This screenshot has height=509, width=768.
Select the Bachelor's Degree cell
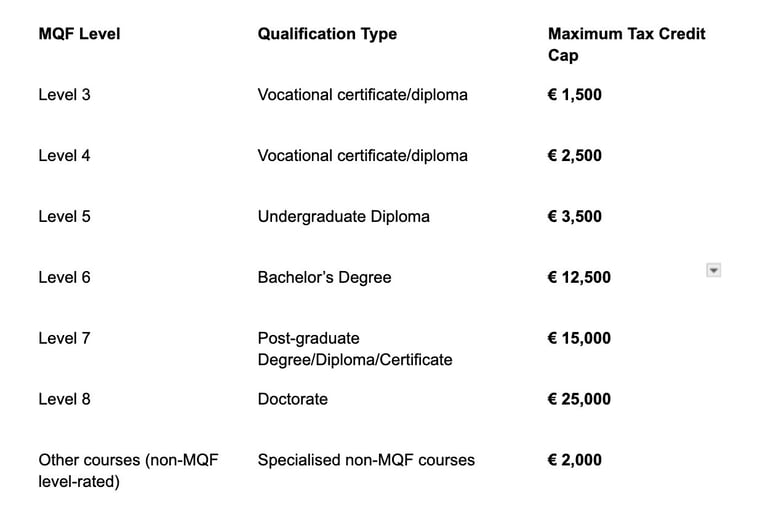click(324, 277)
